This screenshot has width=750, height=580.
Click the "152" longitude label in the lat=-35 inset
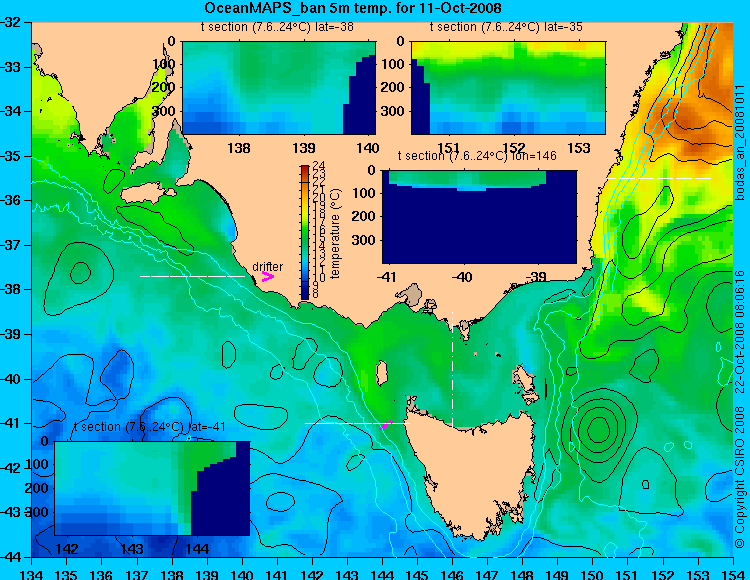pos(514,148)
